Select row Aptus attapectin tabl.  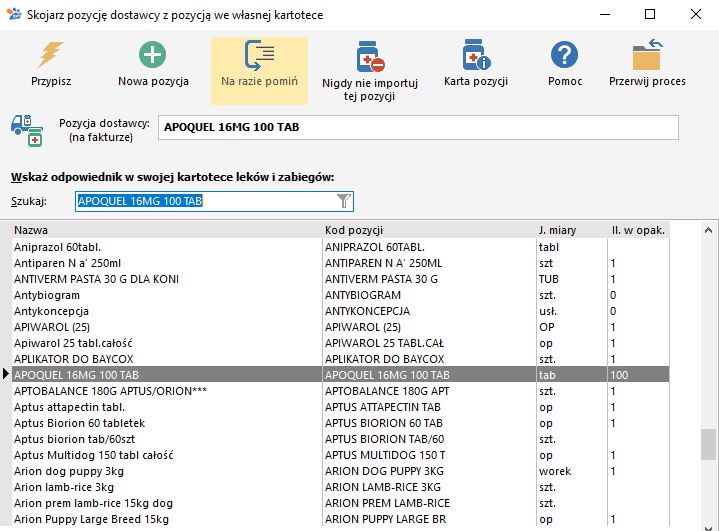[x=340, y=407]
